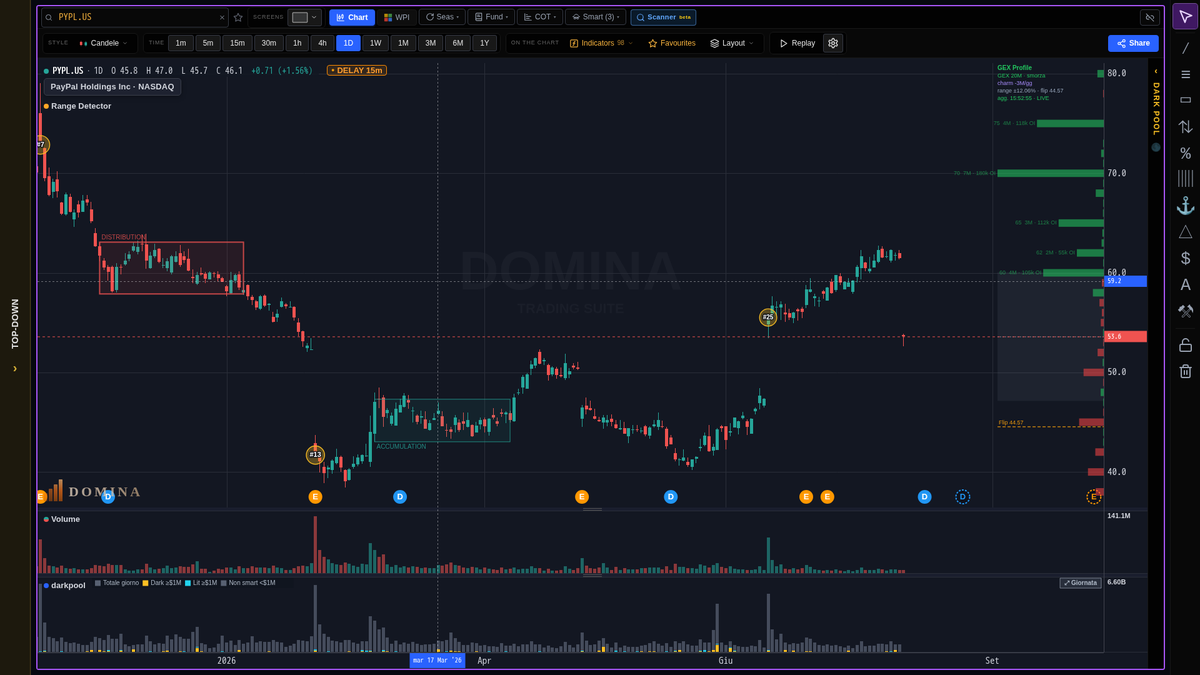1200x675 pixels.
Task: Click the #25 signal marker on the chart
Action: pyautogui.click(x=768, y=317)
